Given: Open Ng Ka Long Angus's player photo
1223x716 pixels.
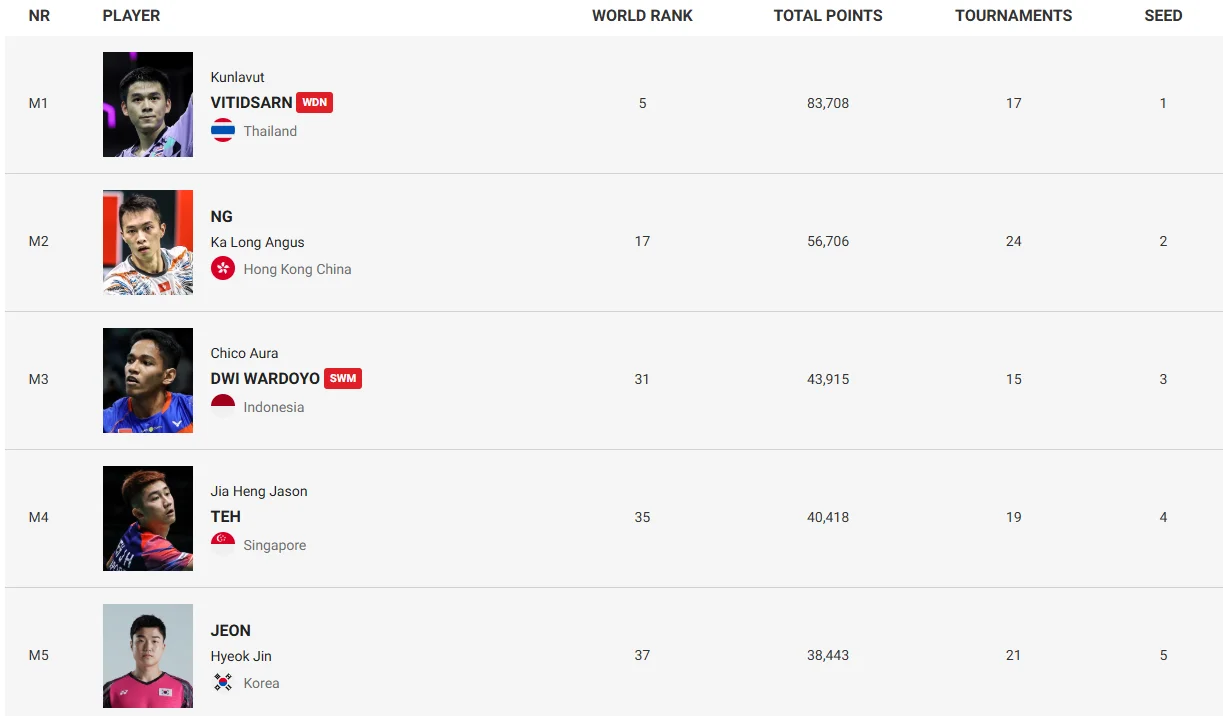Looking at the screenshot, I should [x=148, y=242].
